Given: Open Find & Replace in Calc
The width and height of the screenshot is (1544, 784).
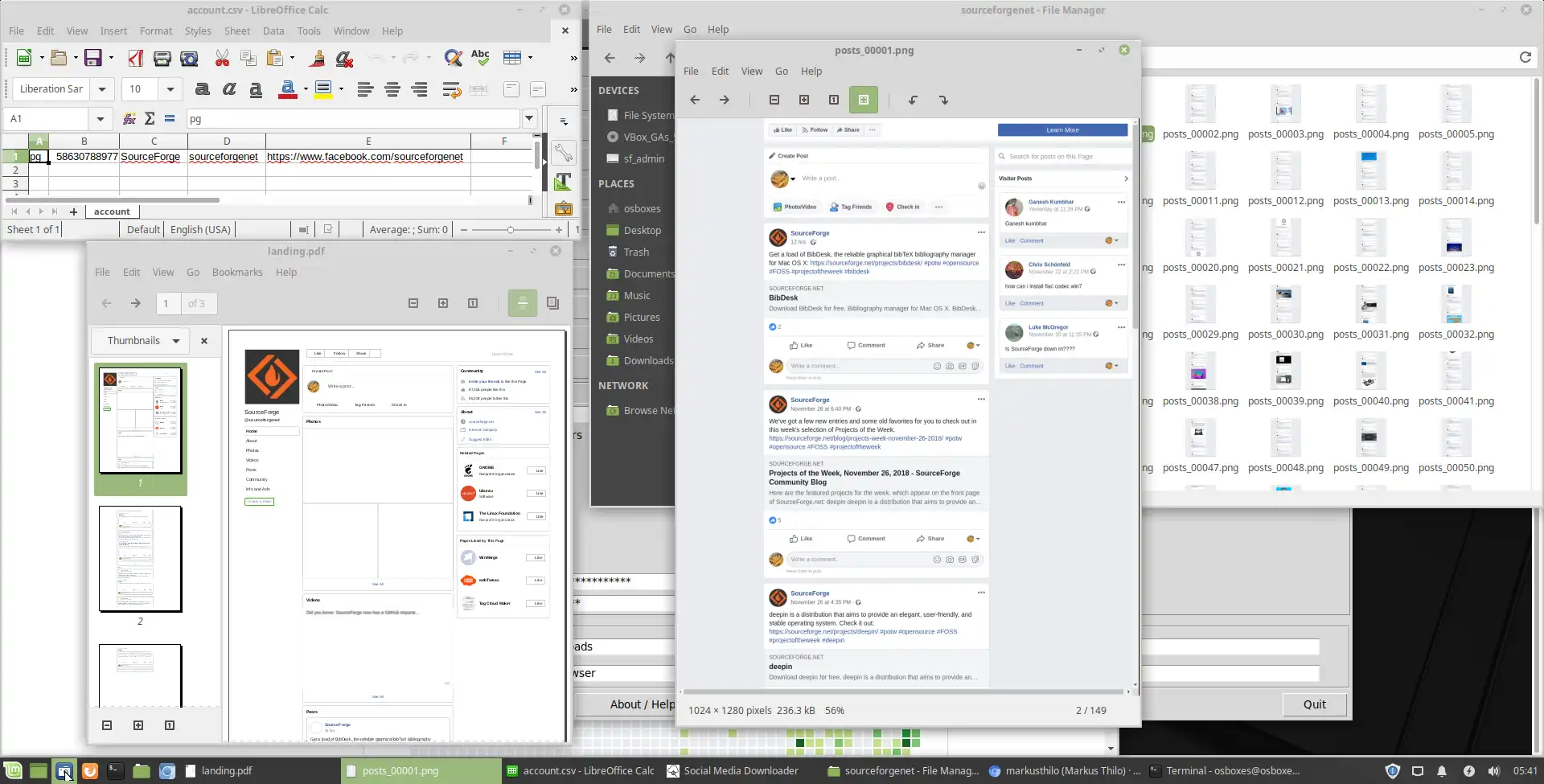Looking at the screenshot, I should click(x=453, y=58).
